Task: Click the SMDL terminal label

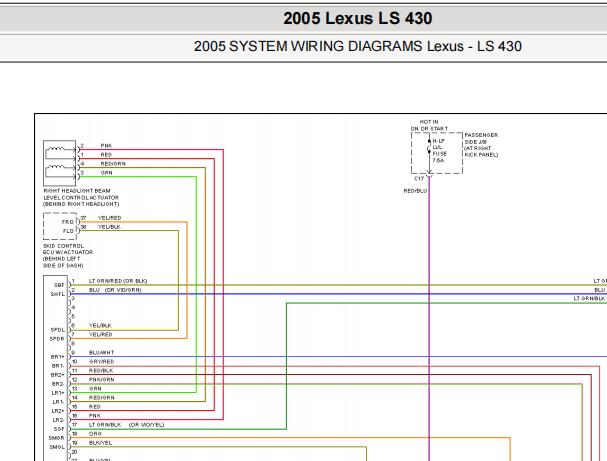Action: (x=57, y=447)
